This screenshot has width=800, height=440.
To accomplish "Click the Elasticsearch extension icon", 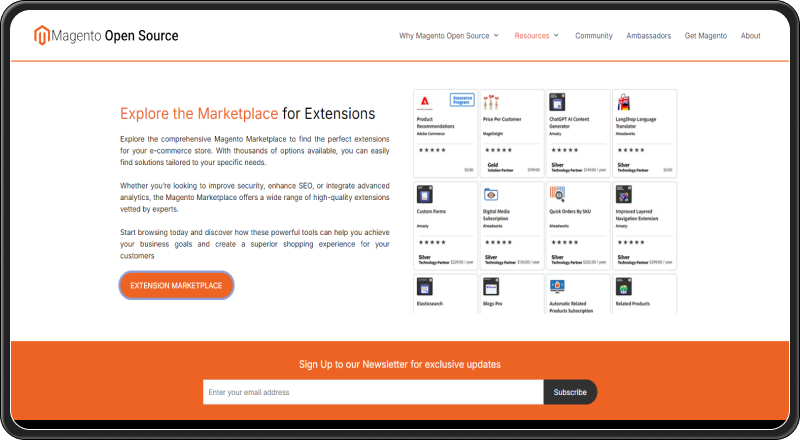I will coord(425,286).
